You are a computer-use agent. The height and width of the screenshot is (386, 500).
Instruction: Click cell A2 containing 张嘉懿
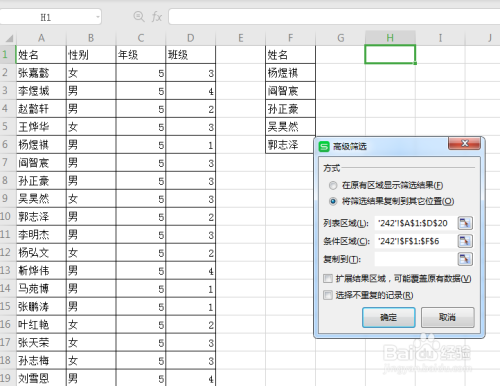41,72
